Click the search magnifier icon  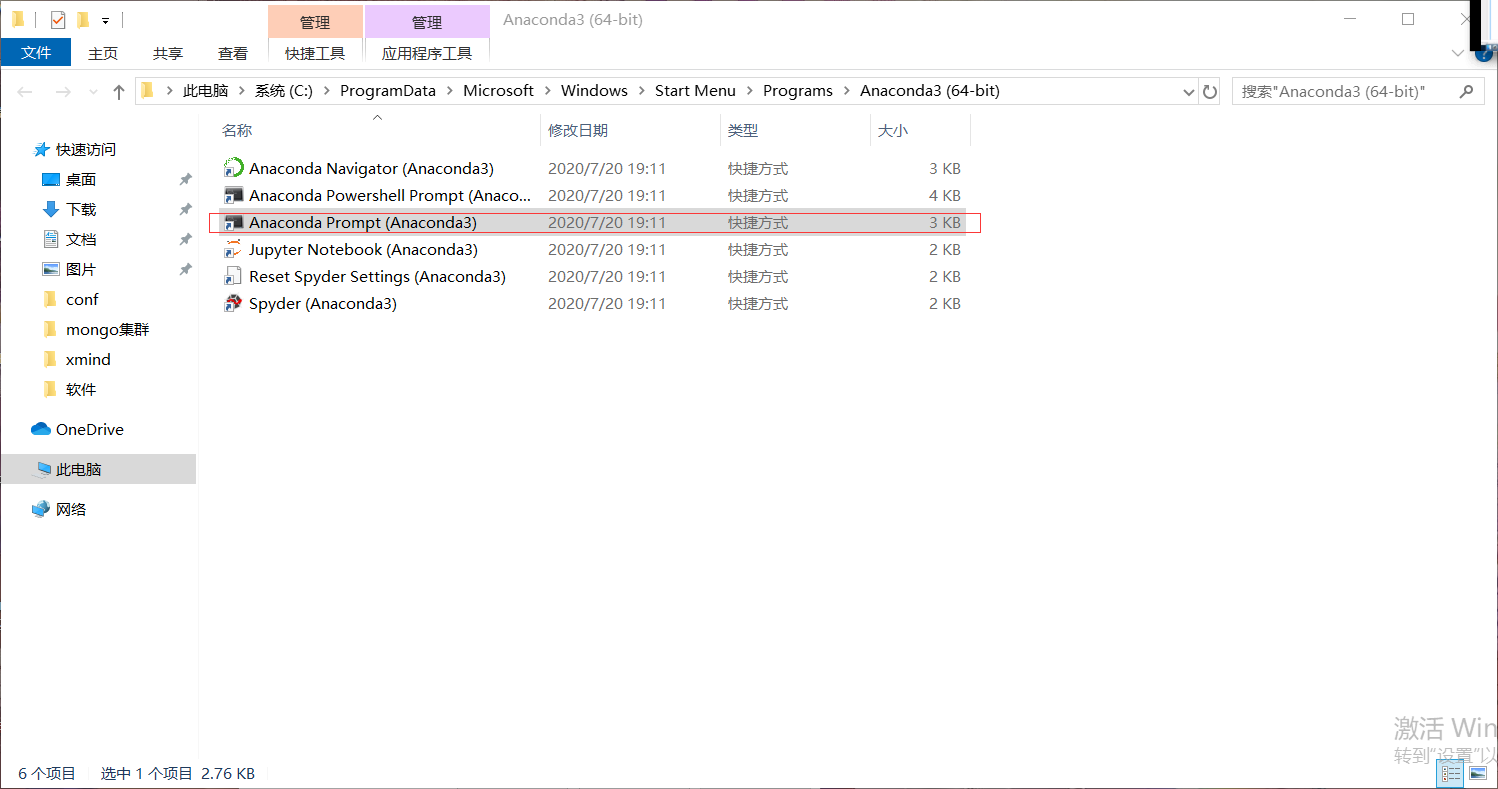(1466, 91)
